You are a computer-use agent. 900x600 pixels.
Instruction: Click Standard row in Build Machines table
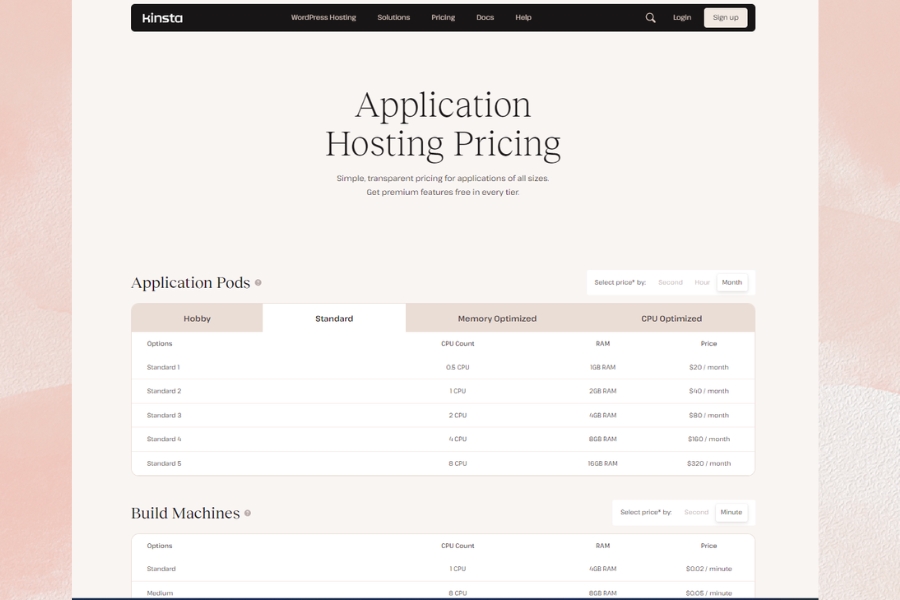click(443, 569)
